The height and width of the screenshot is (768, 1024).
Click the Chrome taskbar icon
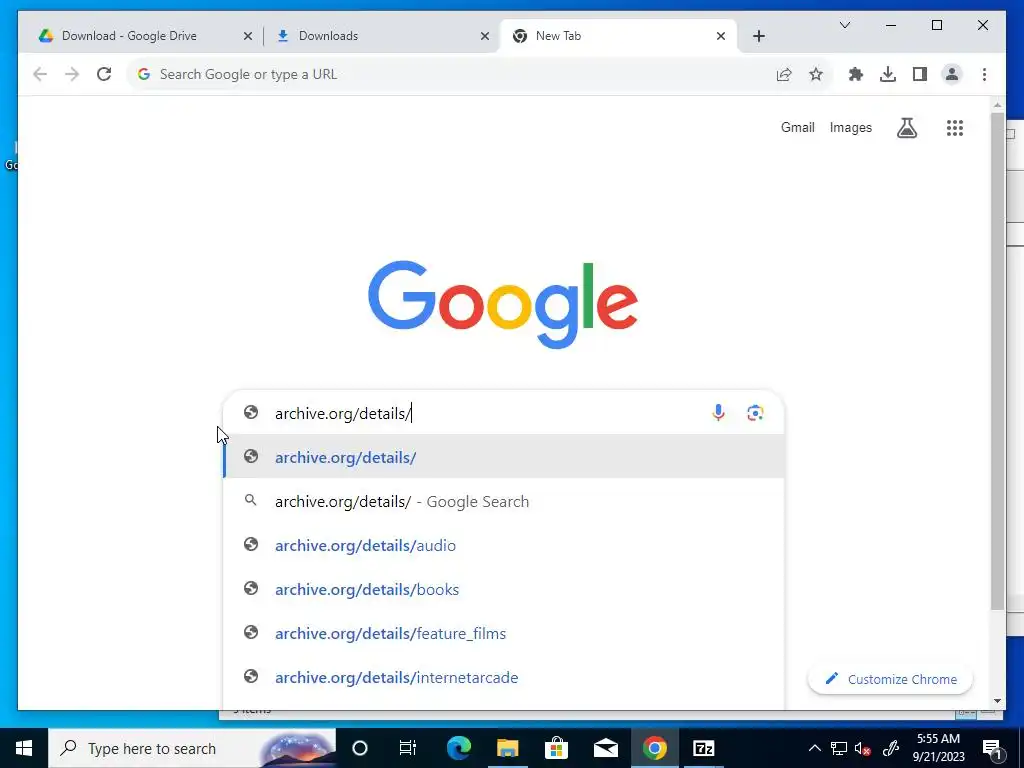pos(654,748)
